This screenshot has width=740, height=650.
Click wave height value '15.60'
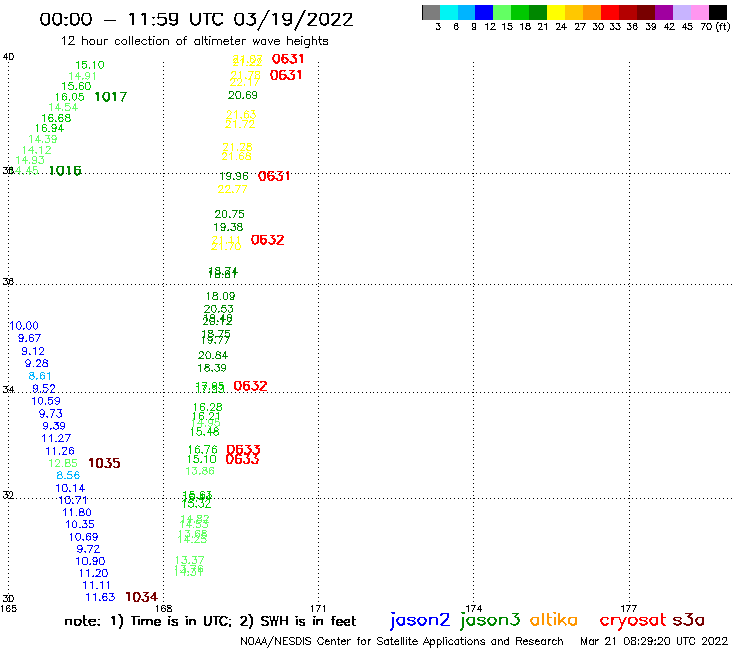(76, 86)
